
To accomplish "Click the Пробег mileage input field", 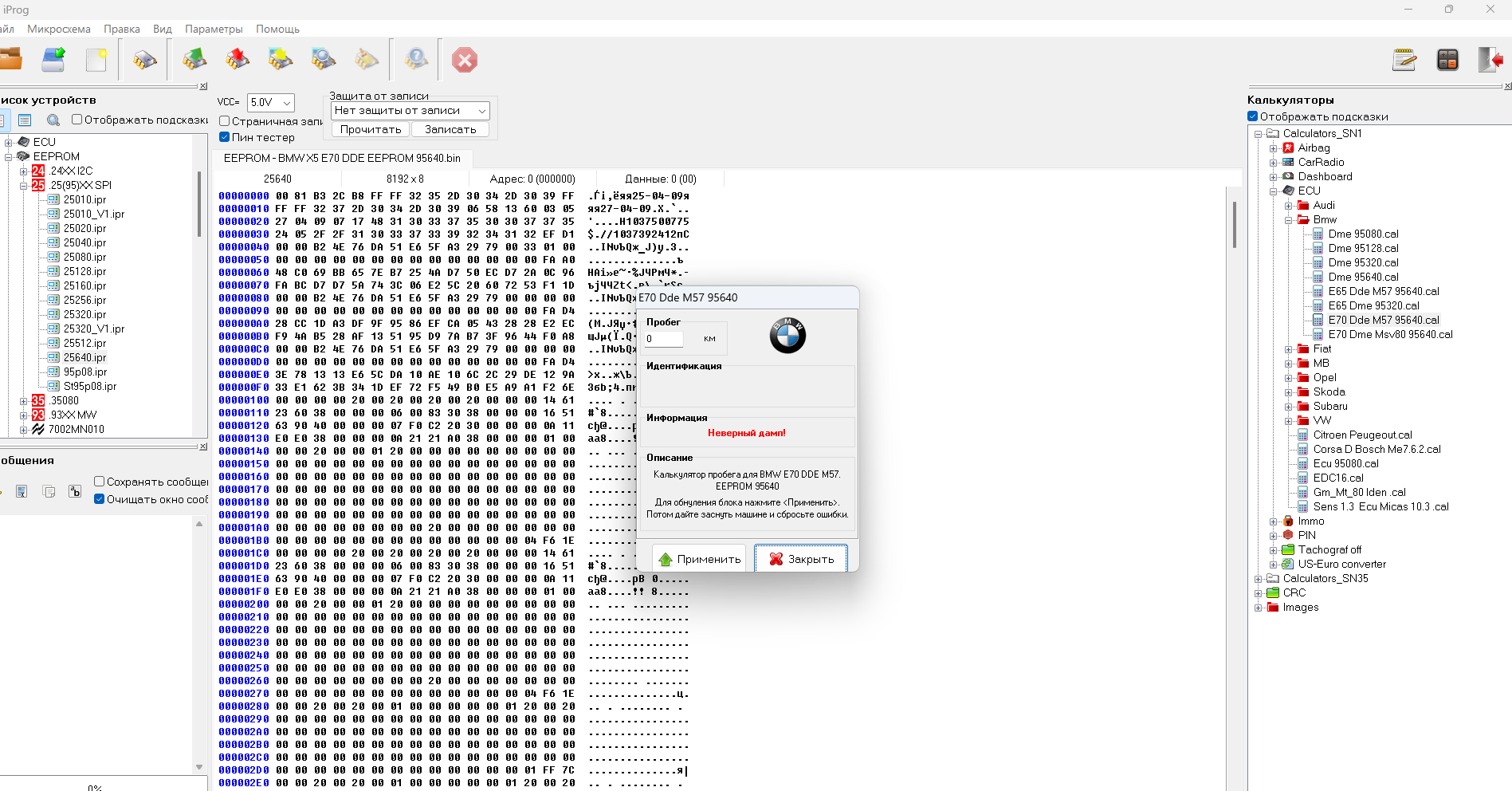I will (x=663, y=339).
